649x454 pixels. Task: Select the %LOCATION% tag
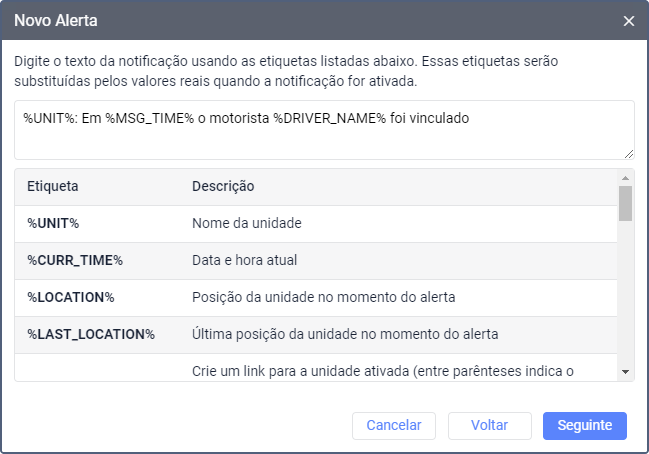point(71,297)
